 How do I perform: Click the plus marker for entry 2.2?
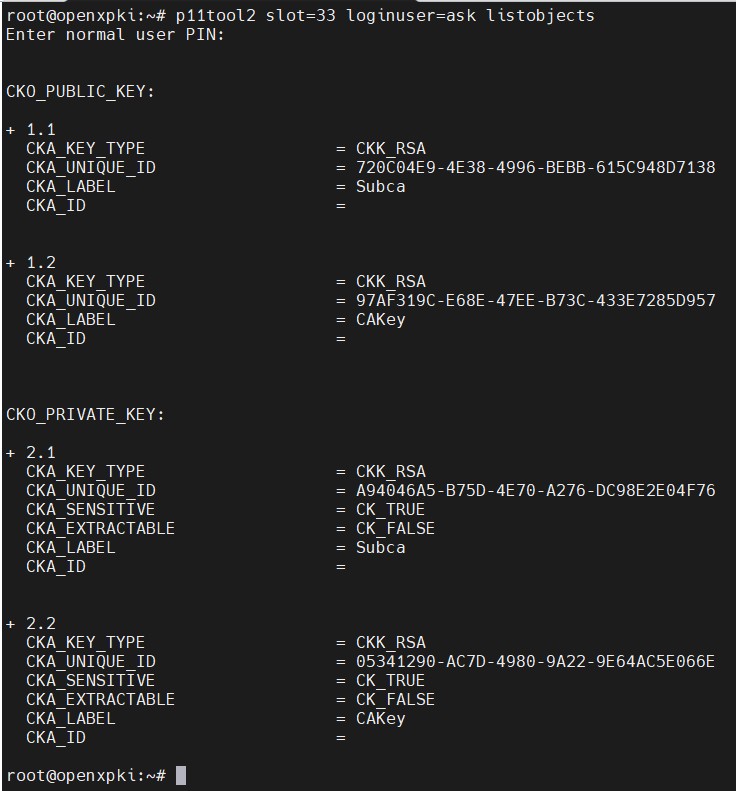tap(11, 624)
